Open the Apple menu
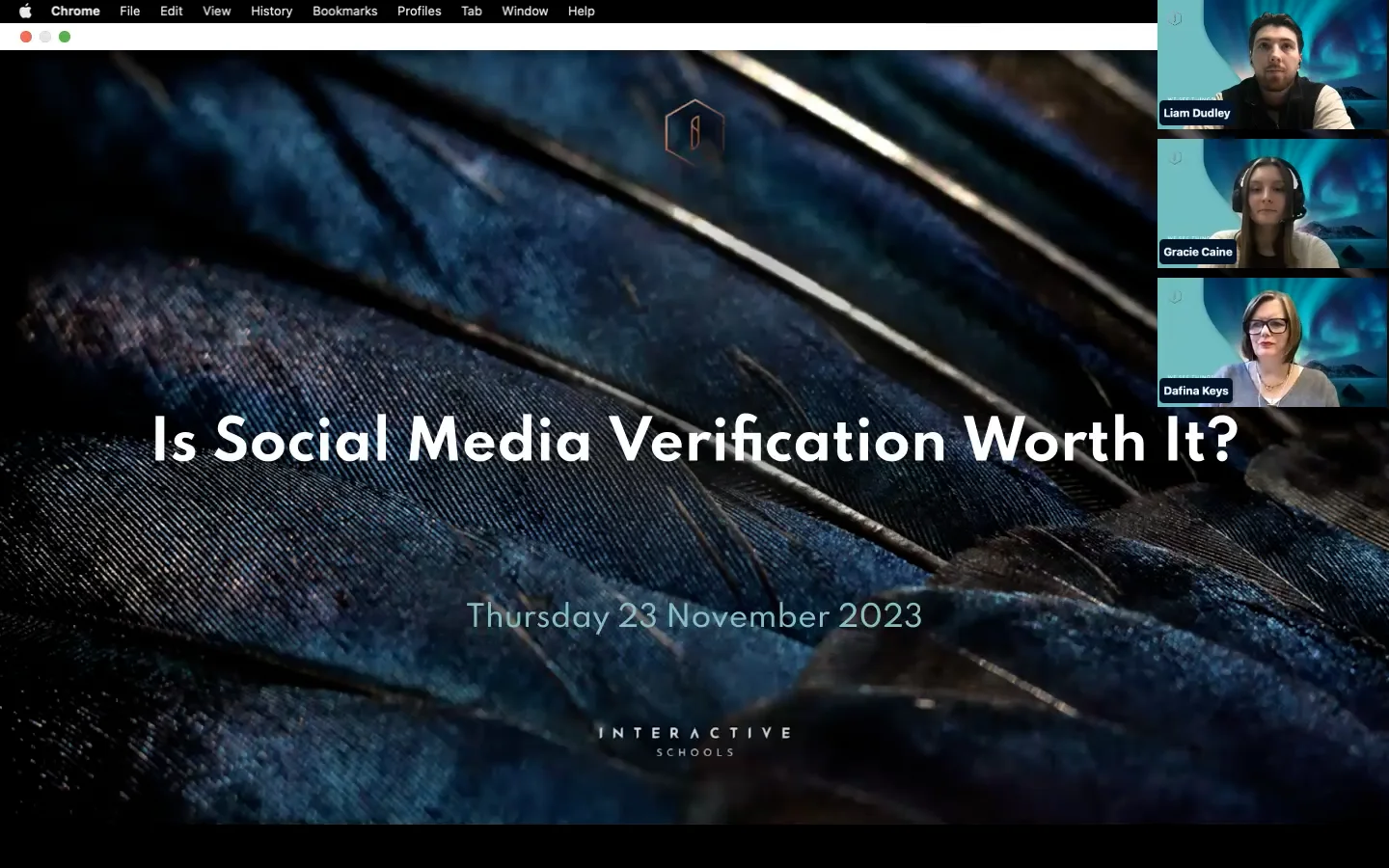The width and height of the screenshot is (1389, 868). point(25,11)
